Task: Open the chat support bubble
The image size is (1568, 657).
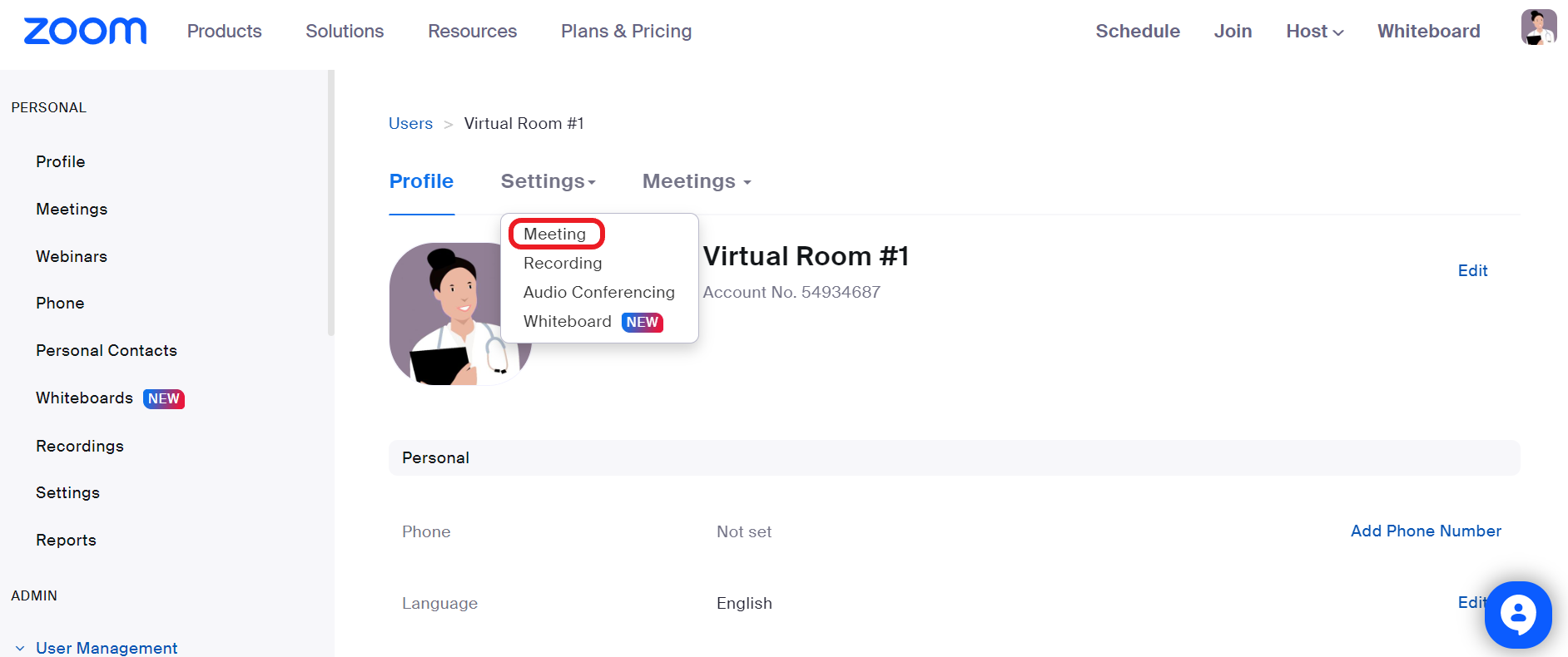Action: tap(1518, 615)
